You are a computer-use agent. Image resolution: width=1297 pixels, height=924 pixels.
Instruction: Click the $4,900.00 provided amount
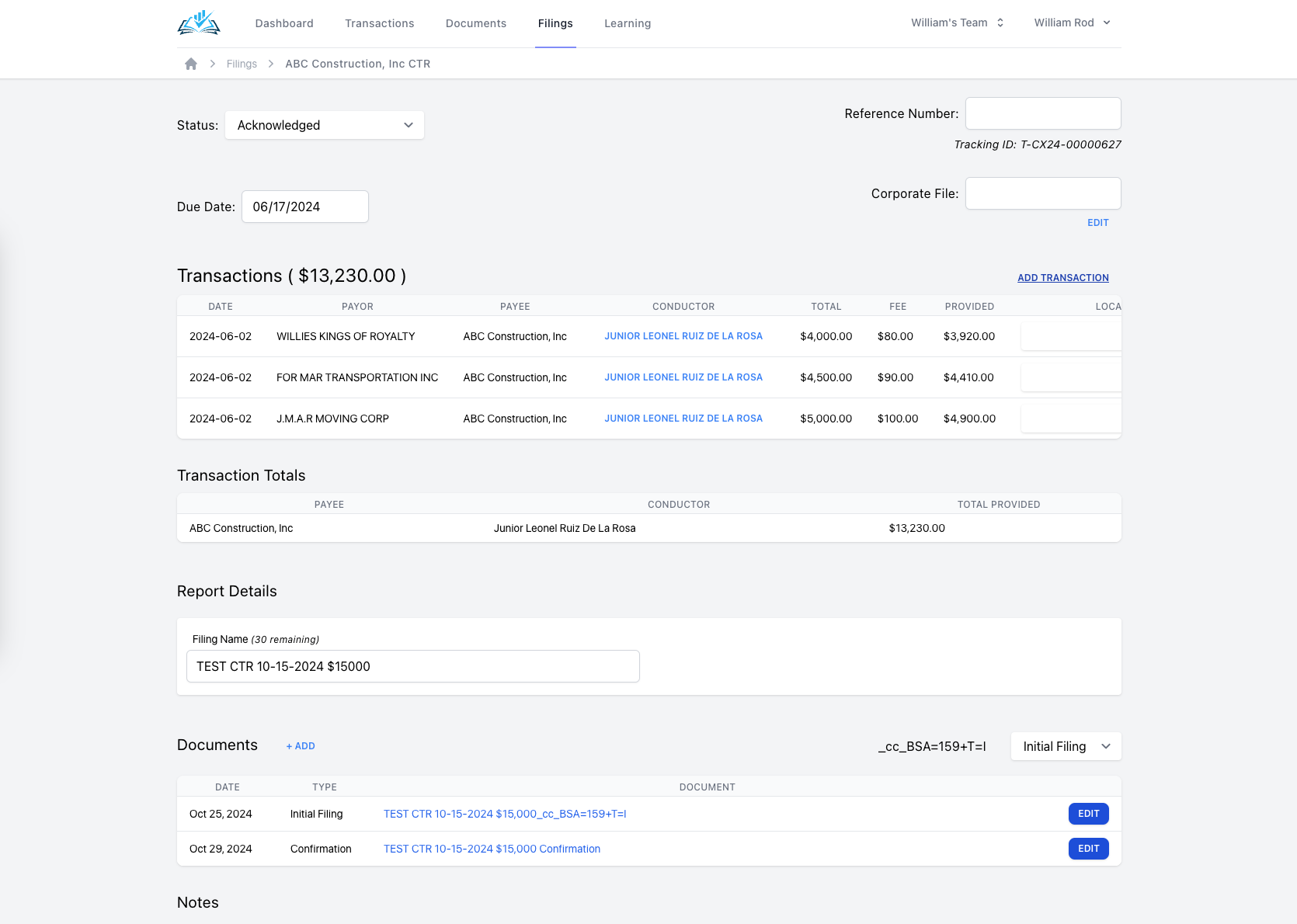[x=969, y=419]
